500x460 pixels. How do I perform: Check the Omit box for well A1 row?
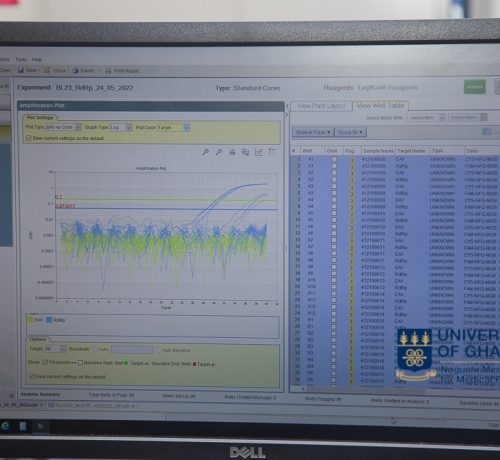pos(334,159)
